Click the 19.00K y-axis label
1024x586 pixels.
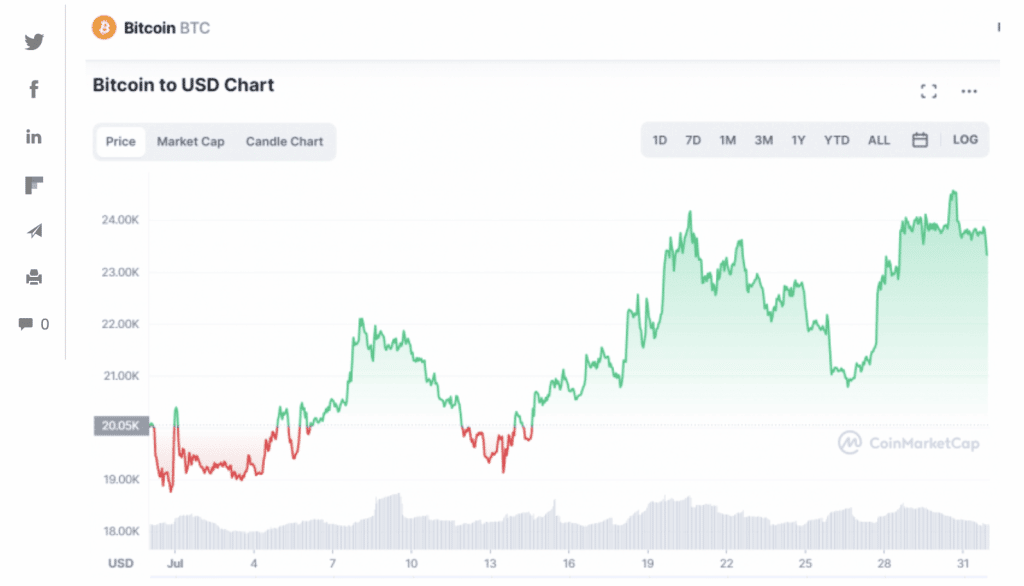coord(121,480)
